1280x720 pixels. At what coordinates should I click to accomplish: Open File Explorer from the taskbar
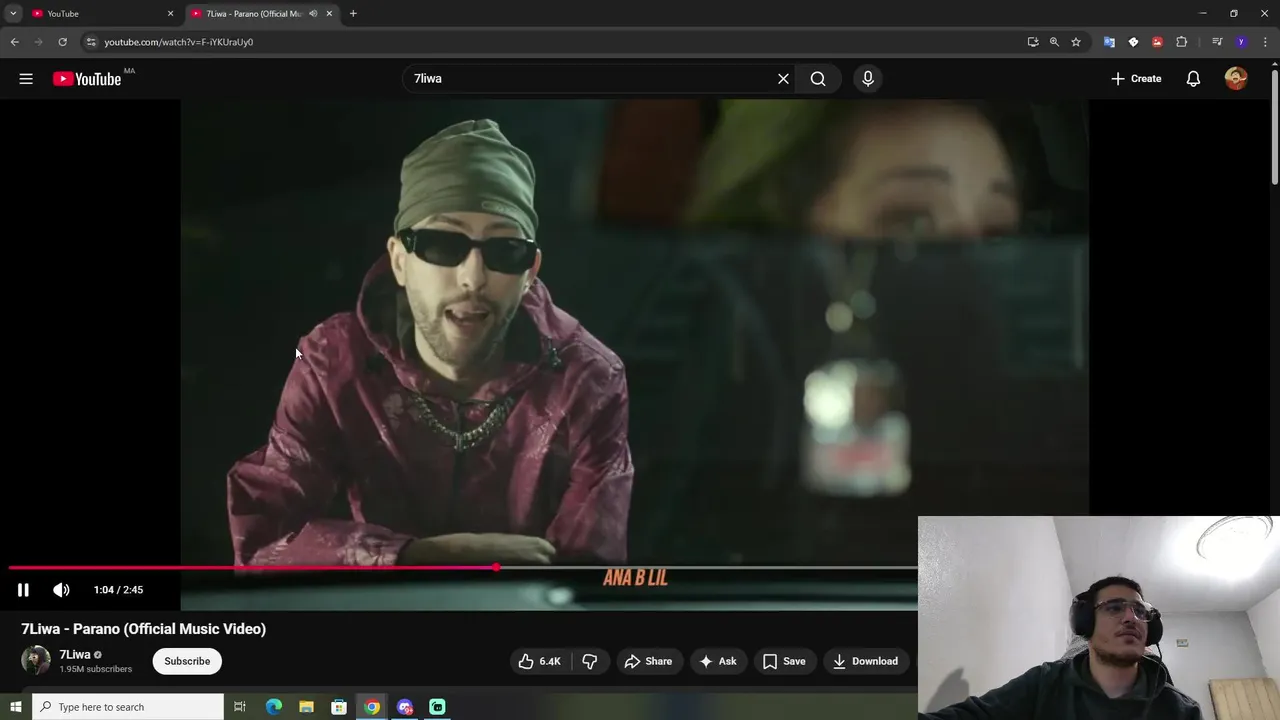[306, 707]
